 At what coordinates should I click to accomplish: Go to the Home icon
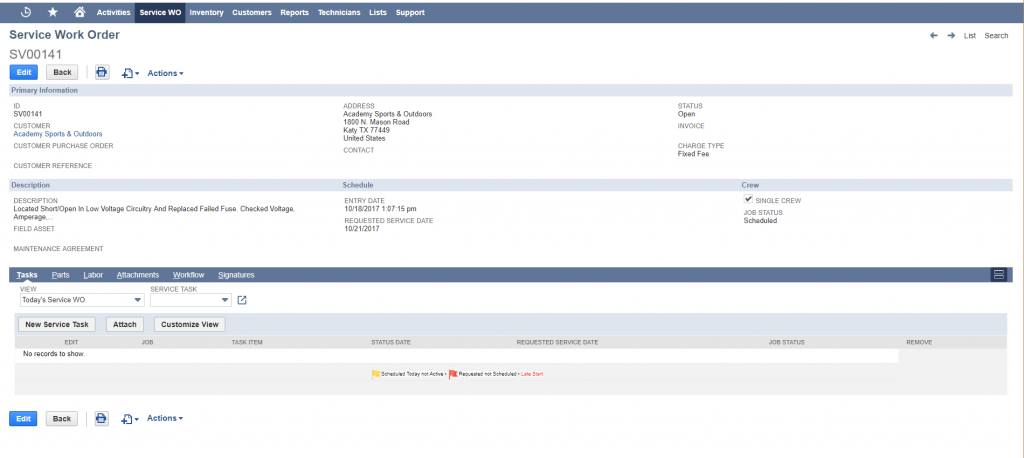(x=79, y=12)
